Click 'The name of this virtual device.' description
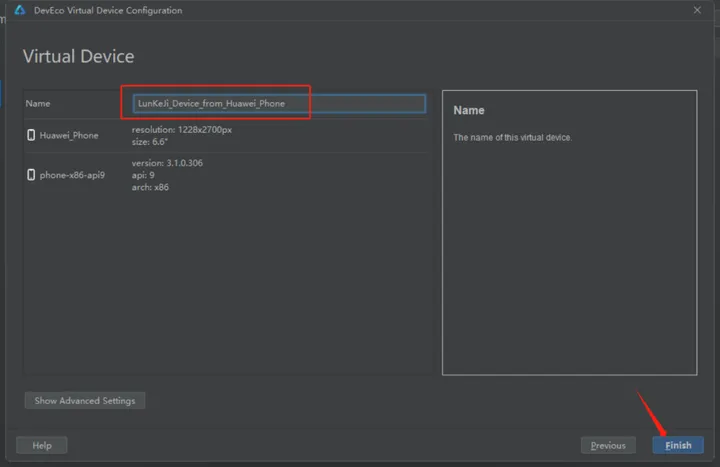 512,138
